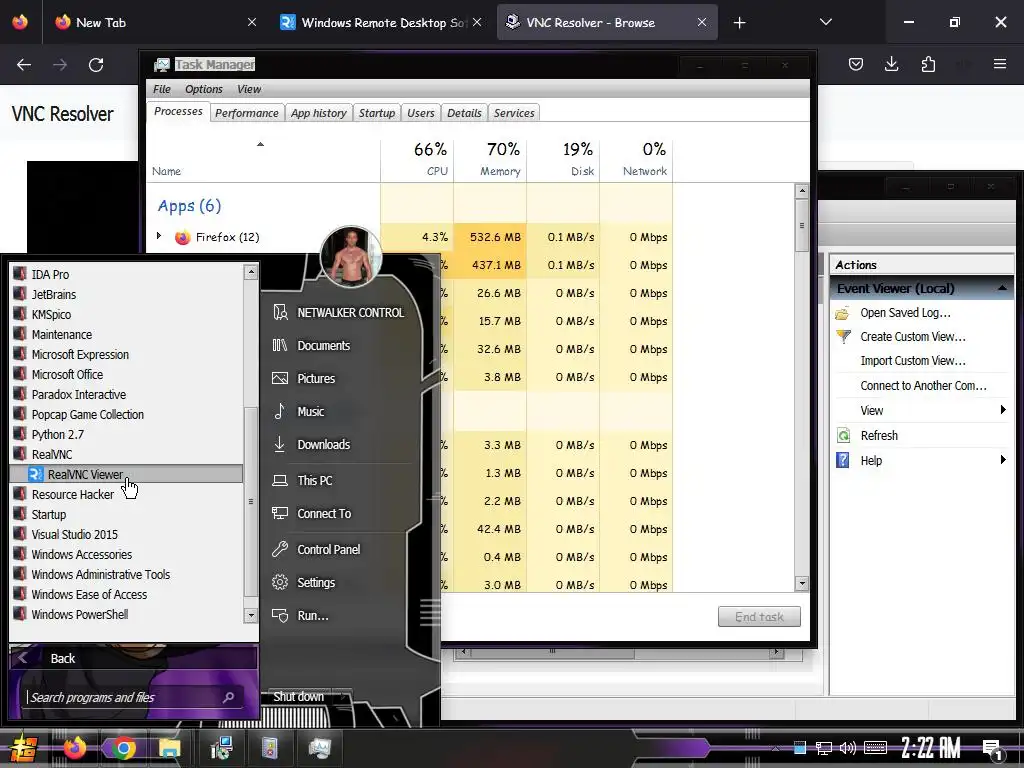Expand the Popcap Game Collection folder
This screenshot has width=1024, height=768.
point(88,414)
